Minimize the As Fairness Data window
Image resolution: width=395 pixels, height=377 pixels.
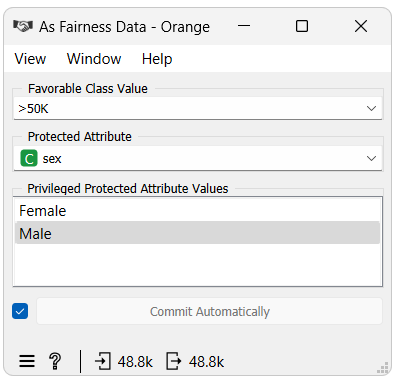pyautogui.click(x=244, y=26)
